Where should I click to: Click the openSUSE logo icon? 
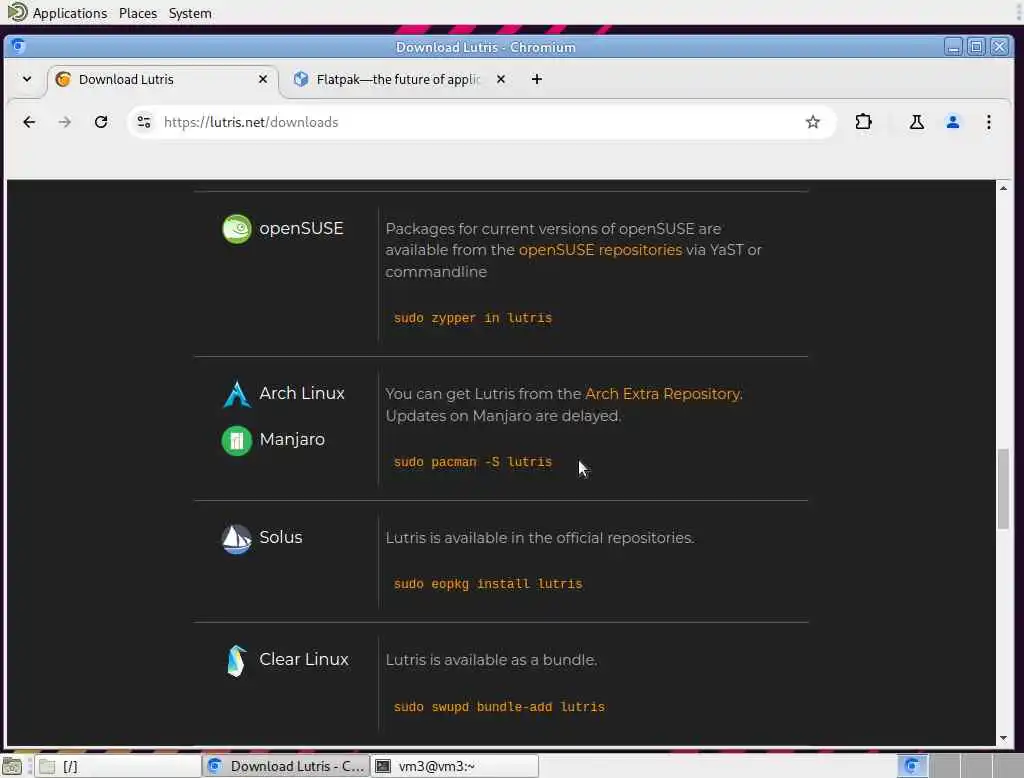click(x=236, y=229)
